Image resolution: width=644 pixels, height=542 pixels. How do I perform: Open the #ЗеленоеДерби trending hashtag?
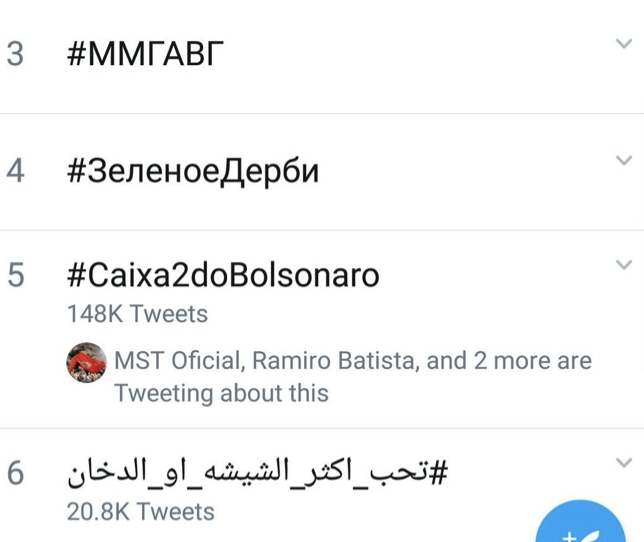pyautogui.click(x=193, y=171)
